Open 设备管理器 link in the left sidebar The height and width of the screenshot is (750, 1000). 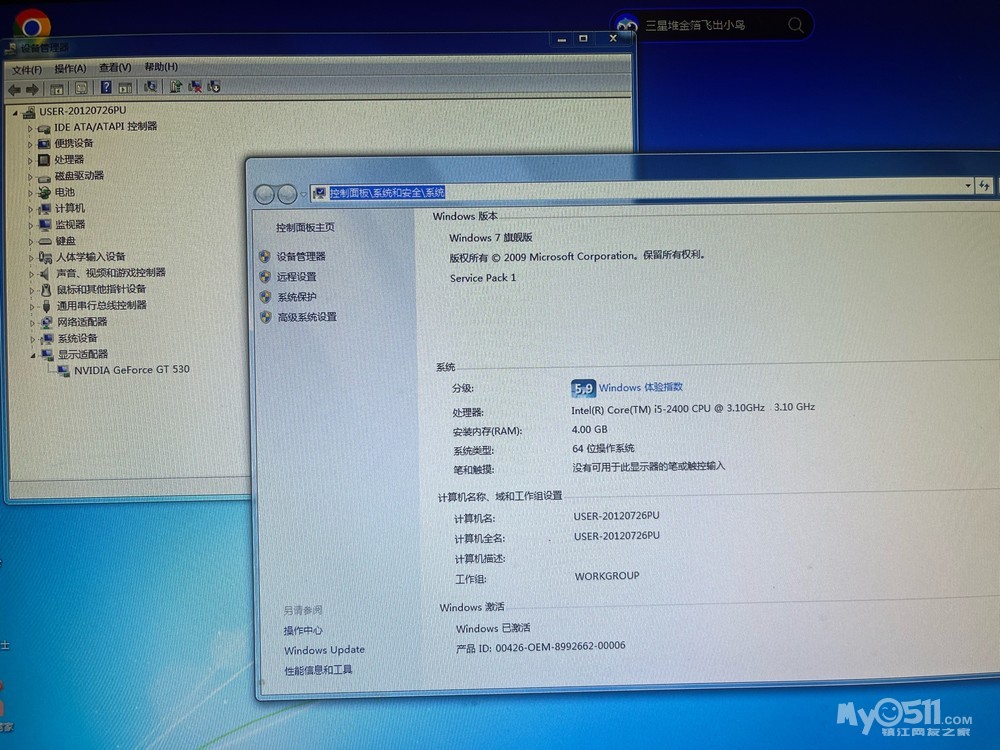pos(301,257)
